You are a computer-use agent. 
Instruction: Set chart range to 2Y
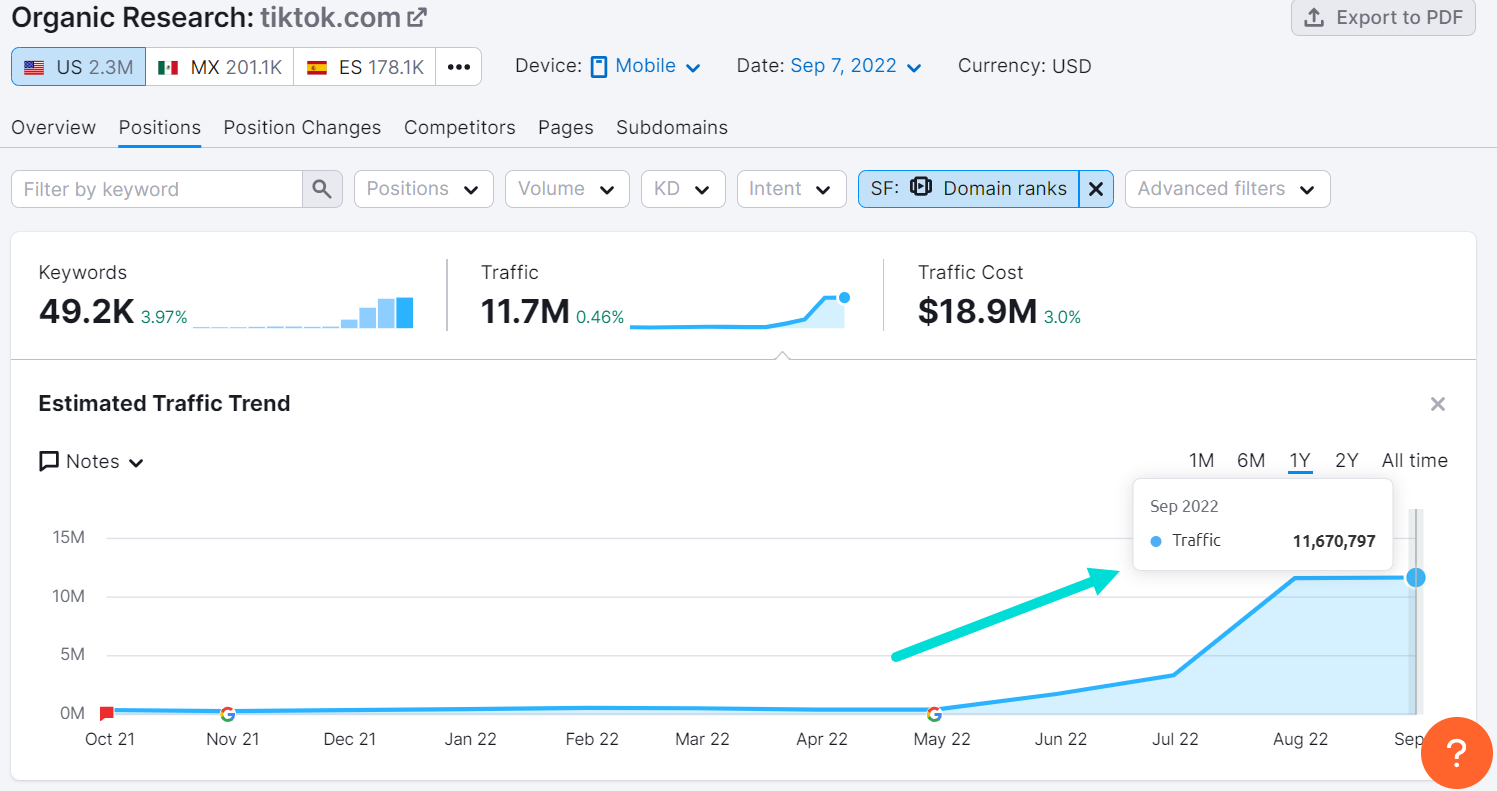click(1347, 461)
